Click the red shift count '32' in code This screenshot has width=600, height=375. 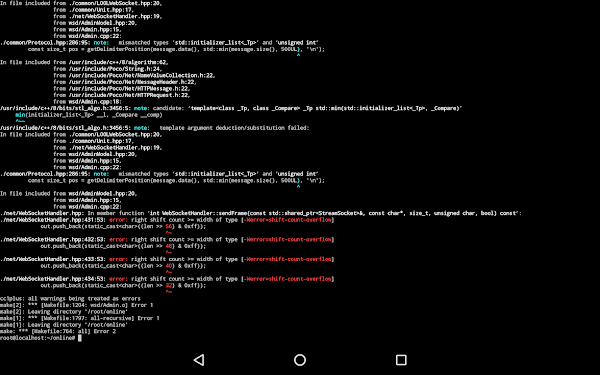click(x=169, y=285)
